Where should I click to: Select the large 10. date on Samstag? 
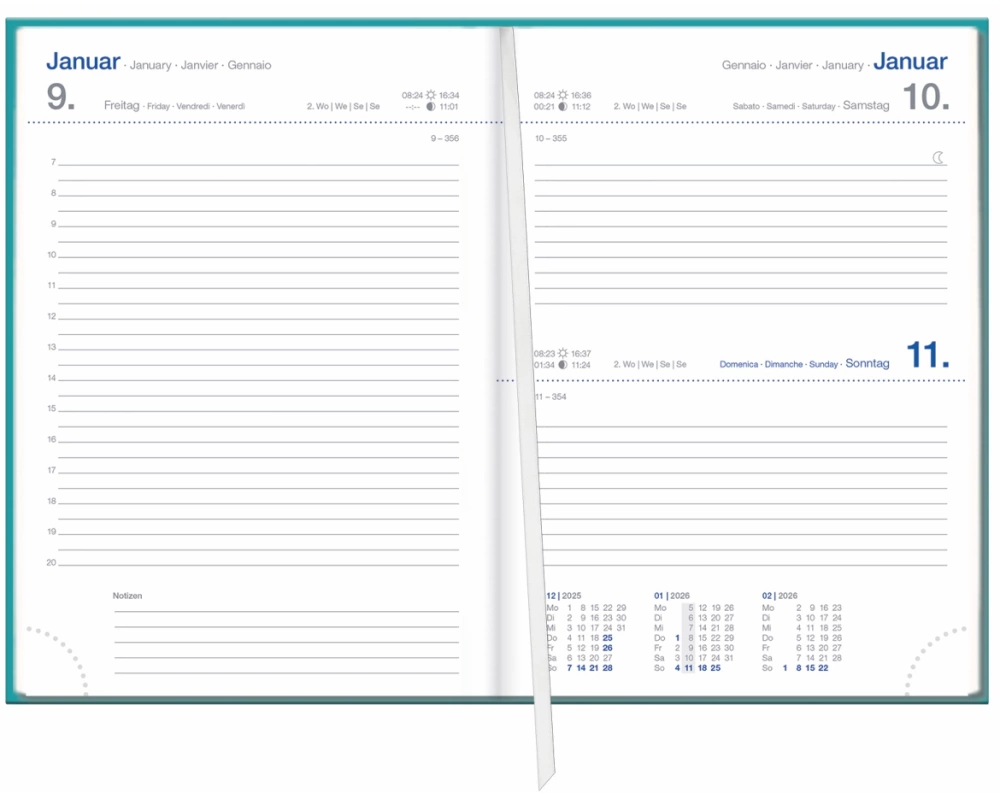coord(925,98)
